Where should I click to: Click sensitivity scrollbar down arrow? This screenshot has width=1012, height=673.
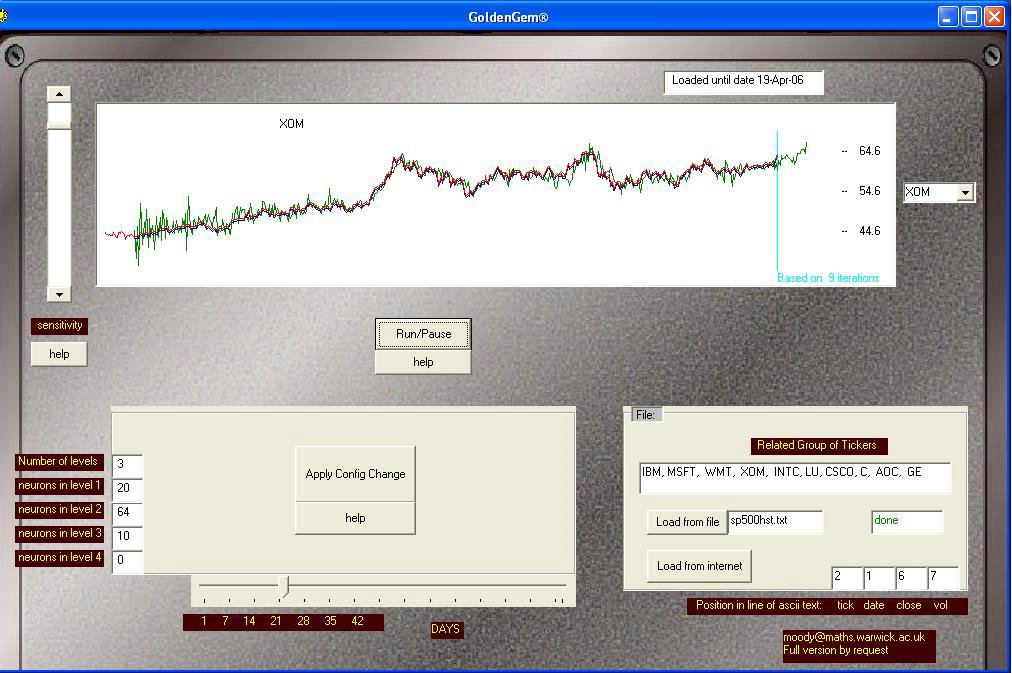59,294
